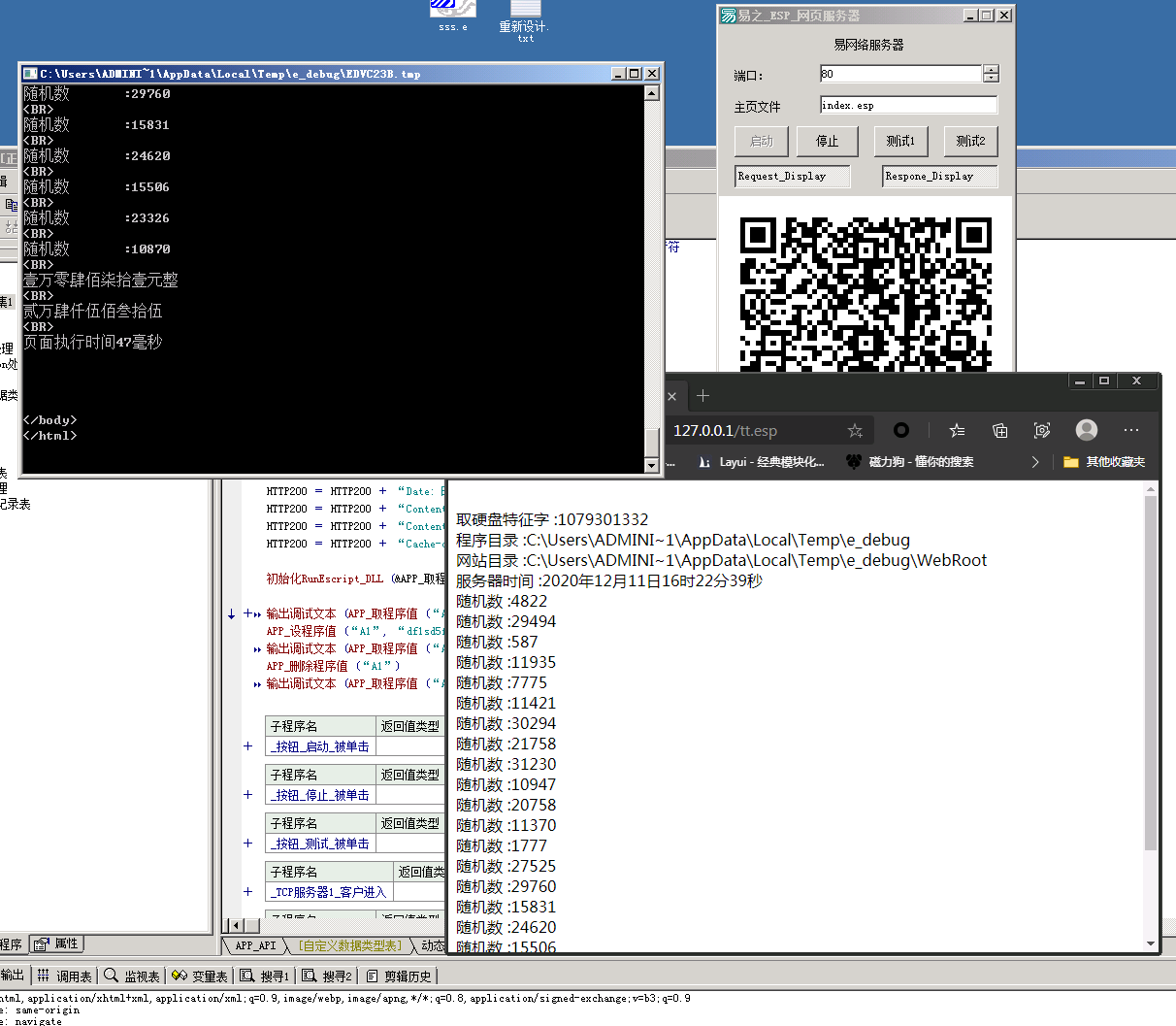This screenshot has height=1026, width=1176.
Task: Select the _TCP服务器1_客户进入 name cell
Action: [329, 892]
